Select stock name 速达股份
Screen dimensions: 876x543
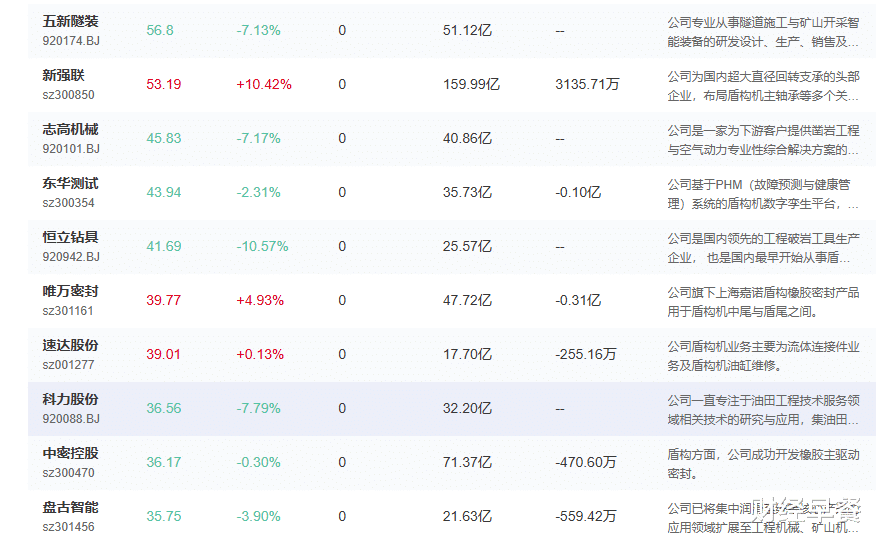(x=70, y=345)
